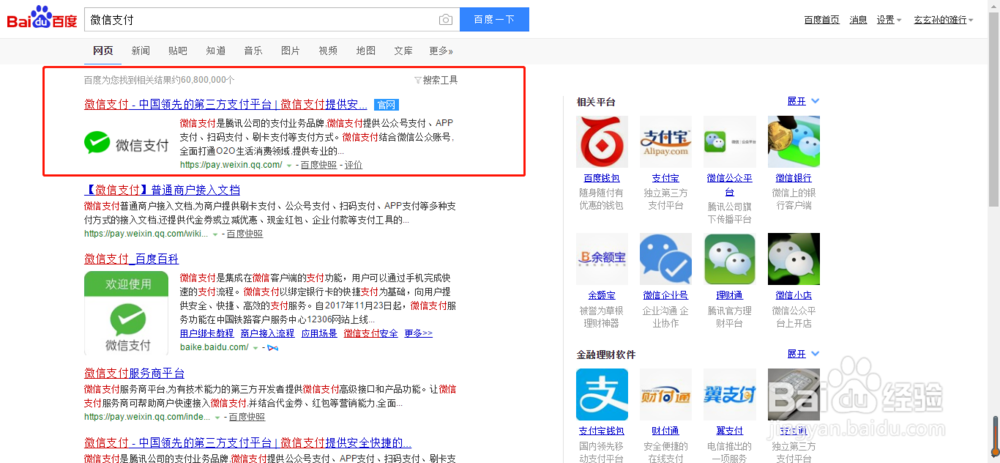Expand the 设置 dropdown
The height and width of the screenshot is (463, 1000).
(x=888, y=20)
